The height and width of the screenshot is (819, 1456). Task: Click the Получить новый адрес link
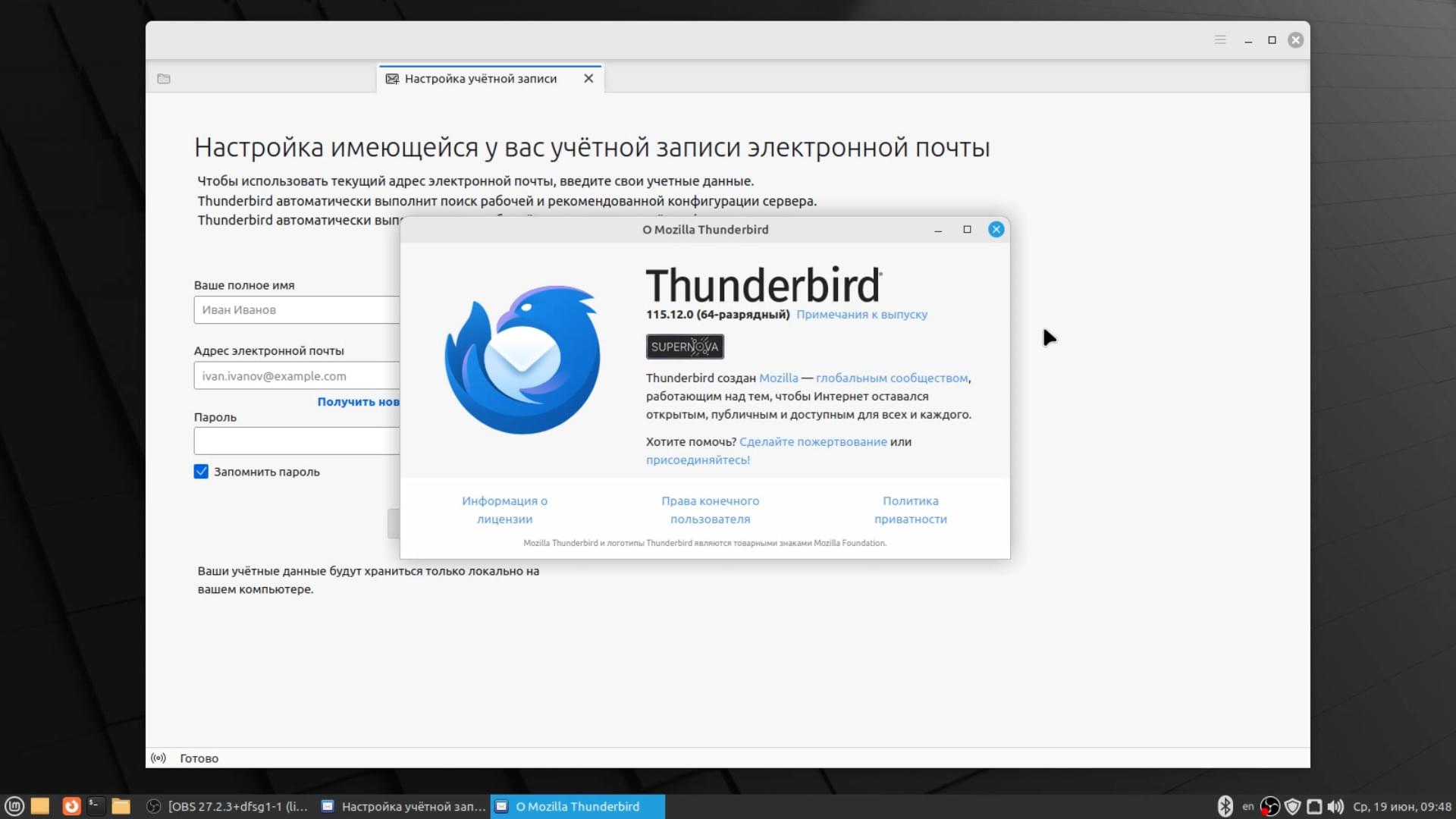pyautogui.click(x=358, y=402)
